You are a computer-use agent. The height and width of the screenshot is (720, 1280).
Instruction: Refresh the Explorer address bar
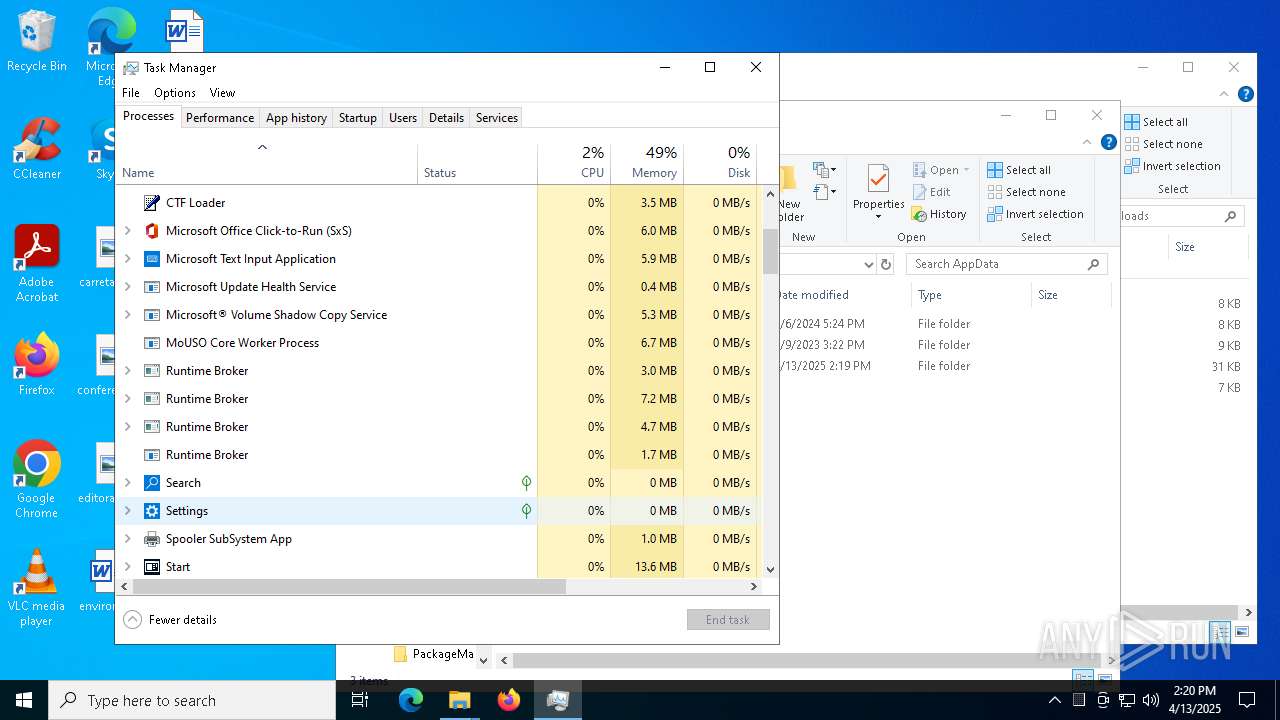(x=885, y=264)
